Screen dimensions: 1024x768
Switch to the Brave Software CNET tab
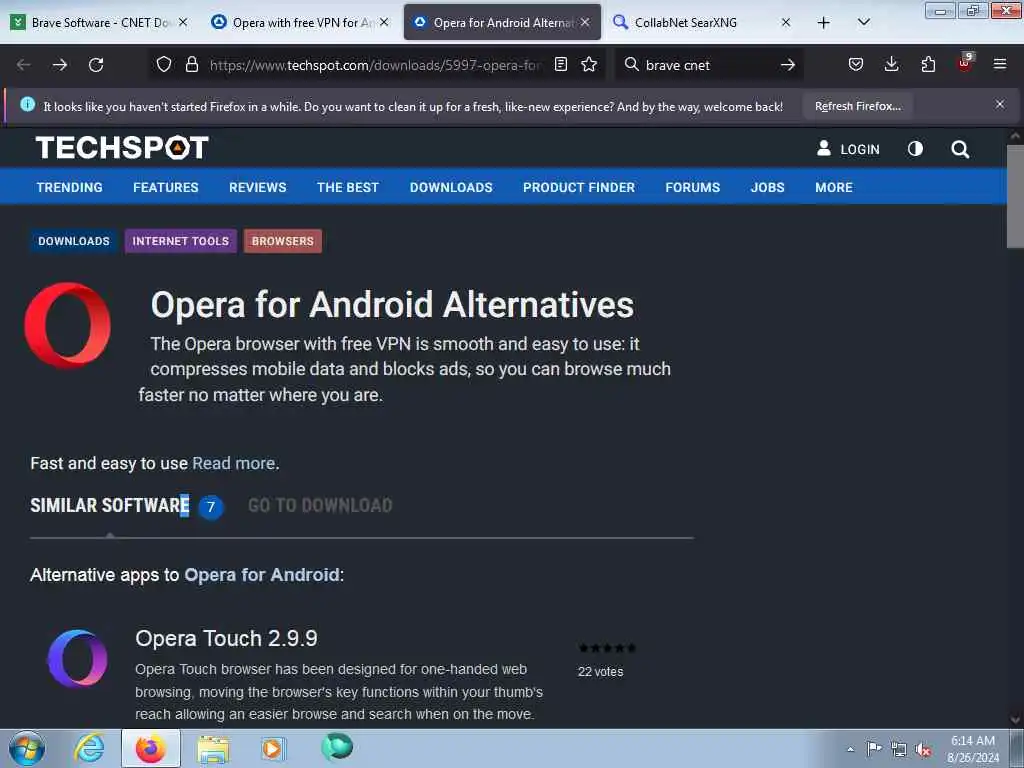[x=98, y=22]
